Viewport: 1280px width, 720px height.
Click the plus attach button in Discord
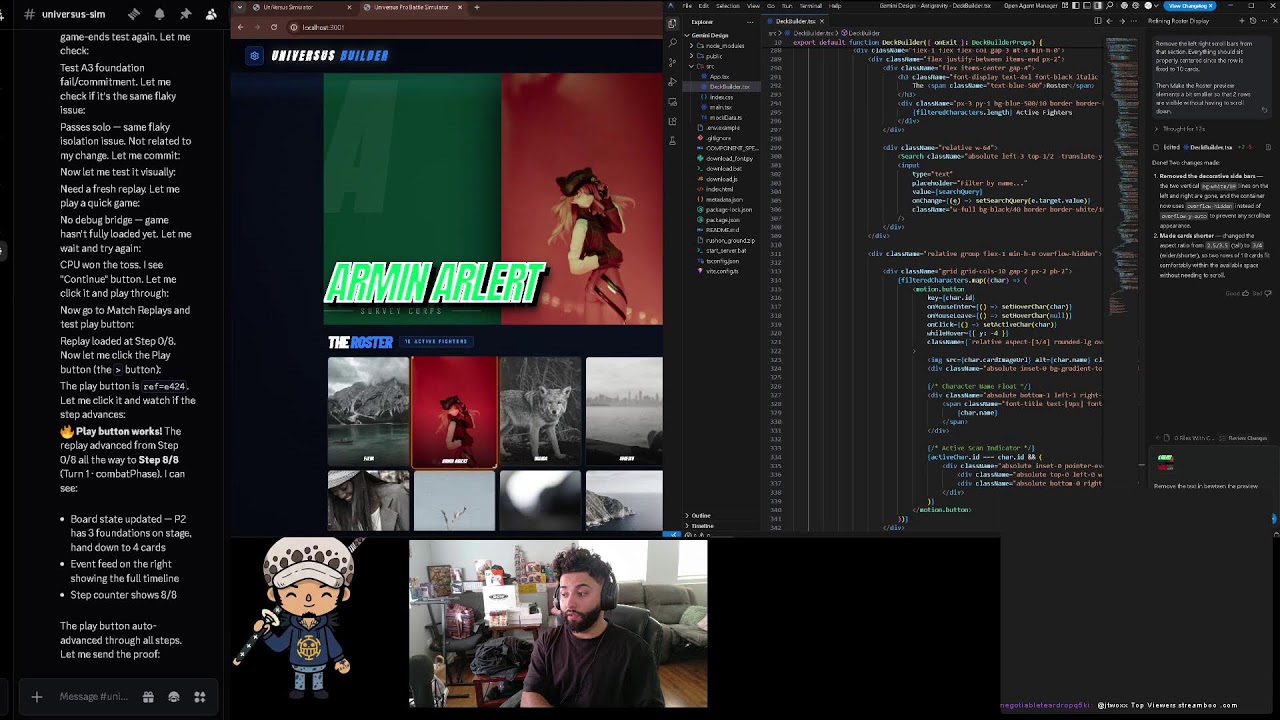tap(37, 697)
